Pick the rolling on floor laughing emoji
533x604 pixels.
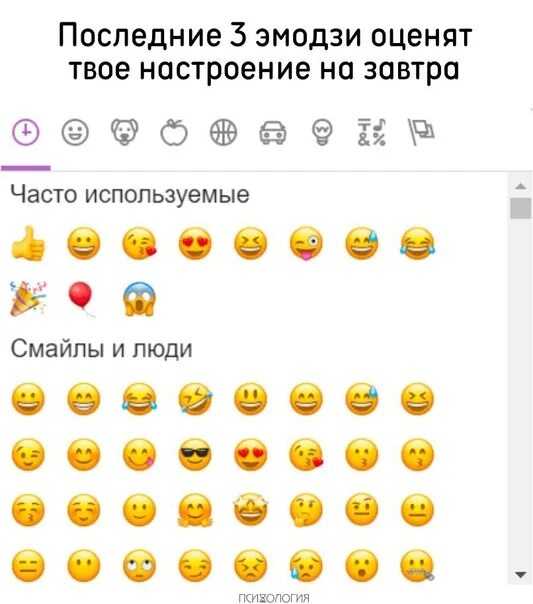point(195,399)
